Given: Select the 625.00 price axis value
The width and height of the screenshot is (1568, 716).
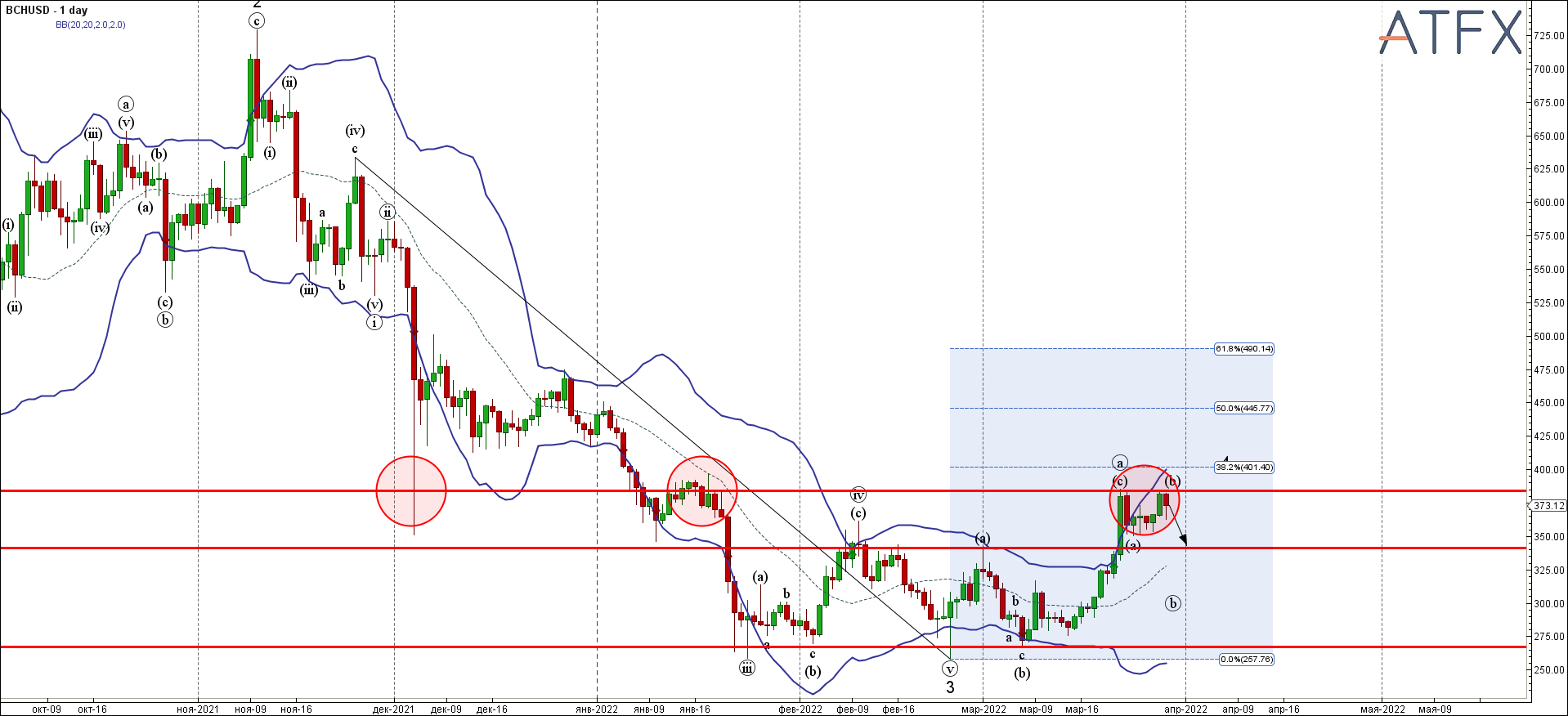Looking at the screenshot, I should pyautogui.click(x=1549, y=169).
